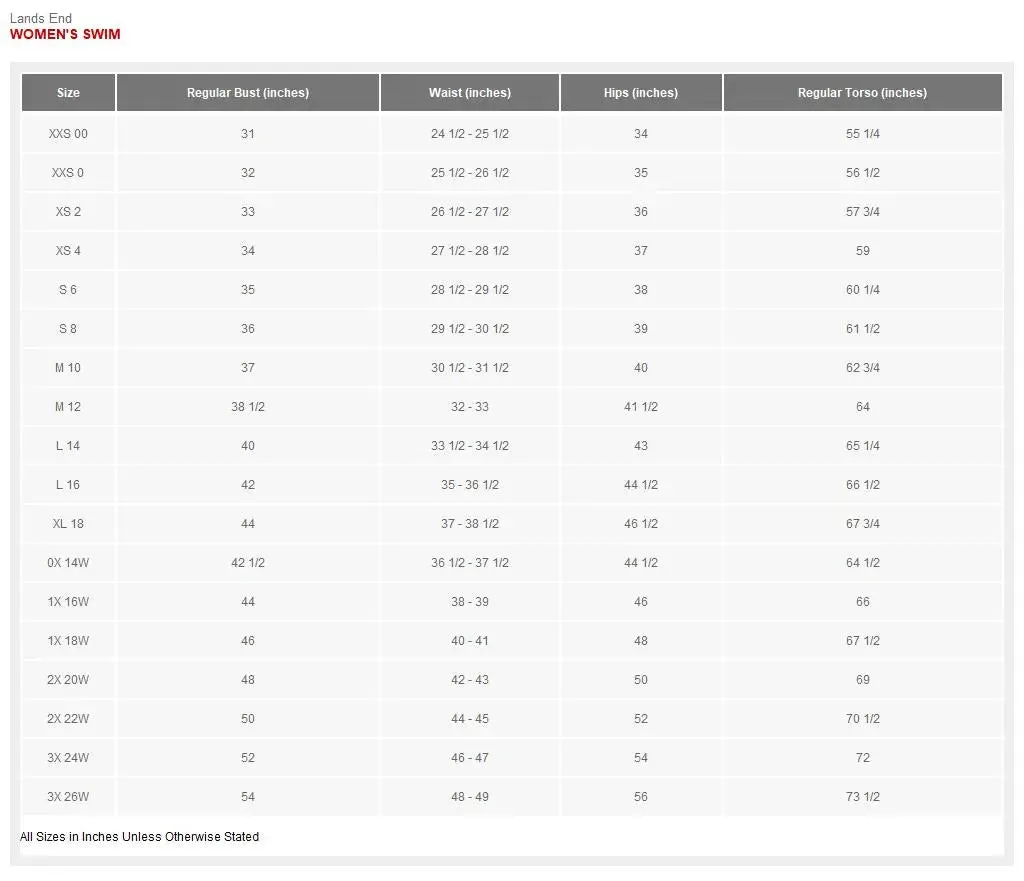Select the 'XL 18' size cell
The width and height of the screenshot is (1024, 881).
pyautogui.click(x=68, y=524)
